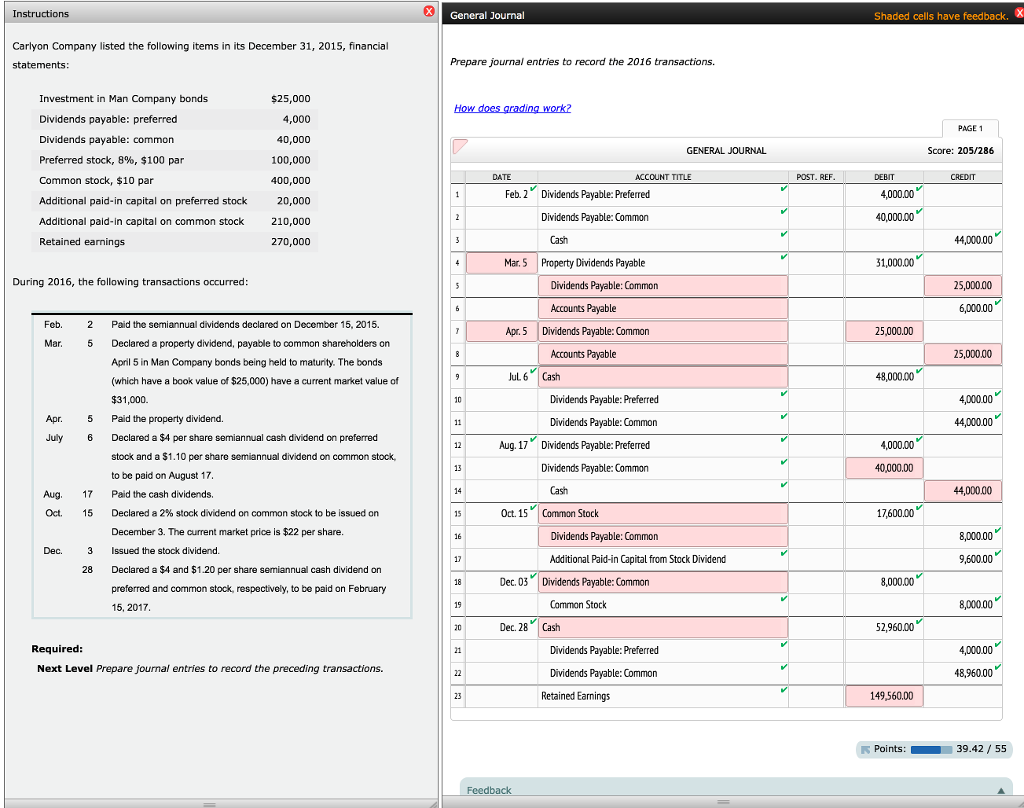Edit the 149,560.00 debit cell

point(884,696)
